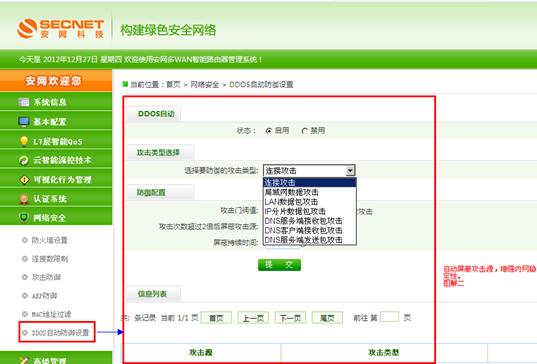537x364 pixels.
Task: Click the badge icon beside 认证系统
Action: pyautogui.click(x=24, y=199)
